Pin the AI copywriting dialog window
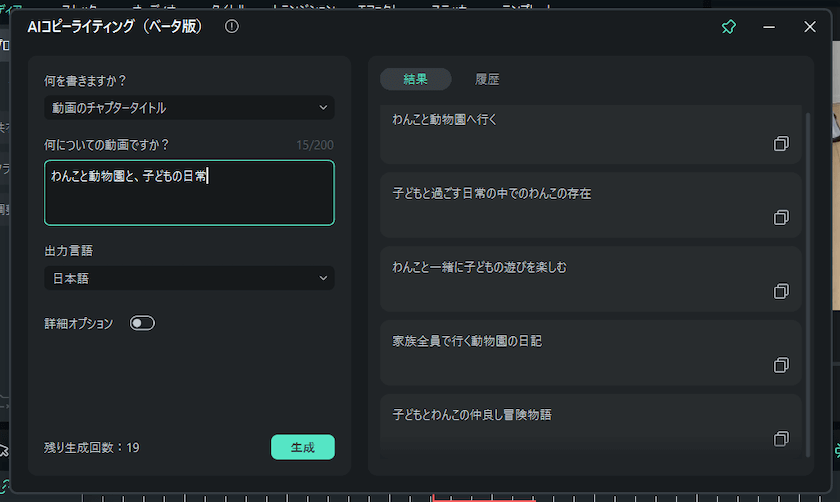840x502 pixels. pos(729,27)
